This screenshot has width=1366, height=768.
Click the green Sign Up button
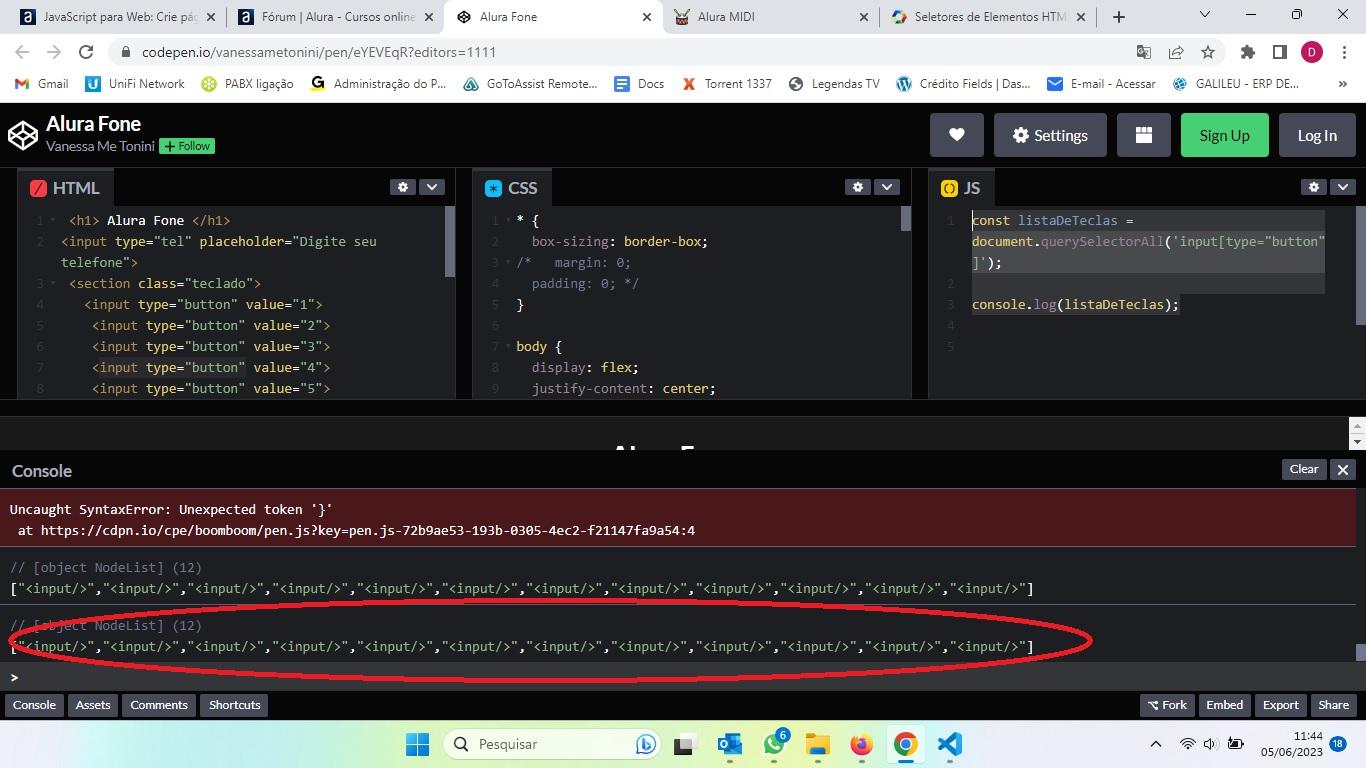click(1225, 135)
